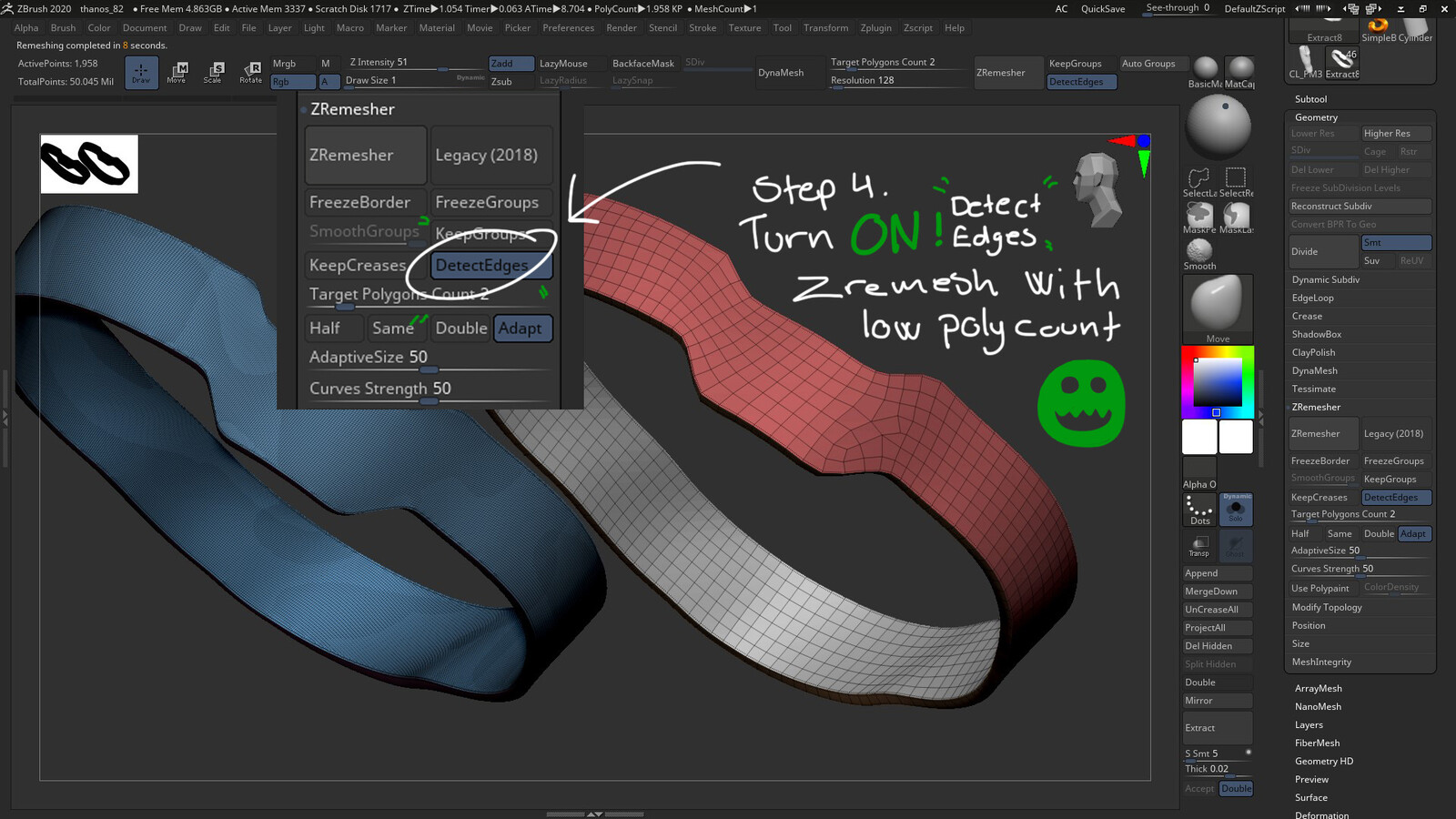The height and width of the screenshot is (819, 1456).
Task: Open the Brush menu
Action: (x=63, y=28)
